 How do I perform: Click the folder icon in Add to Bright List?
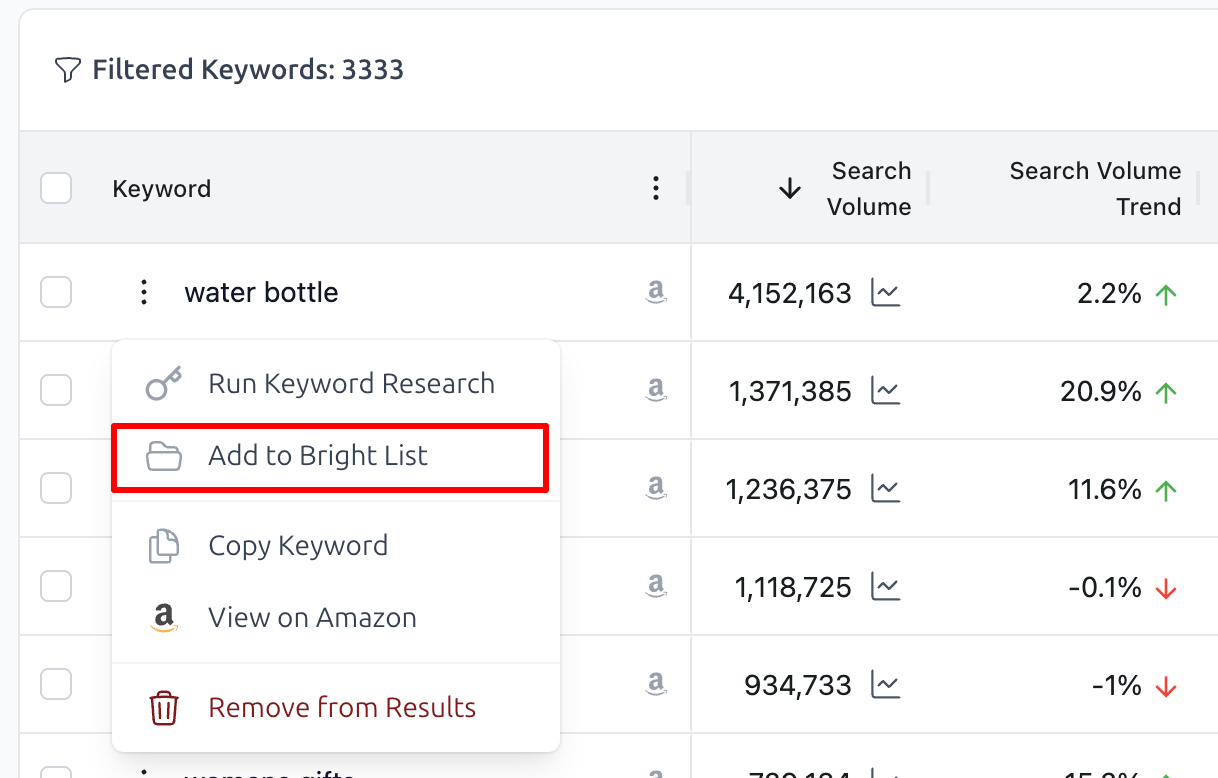click(x=164, y=454)
